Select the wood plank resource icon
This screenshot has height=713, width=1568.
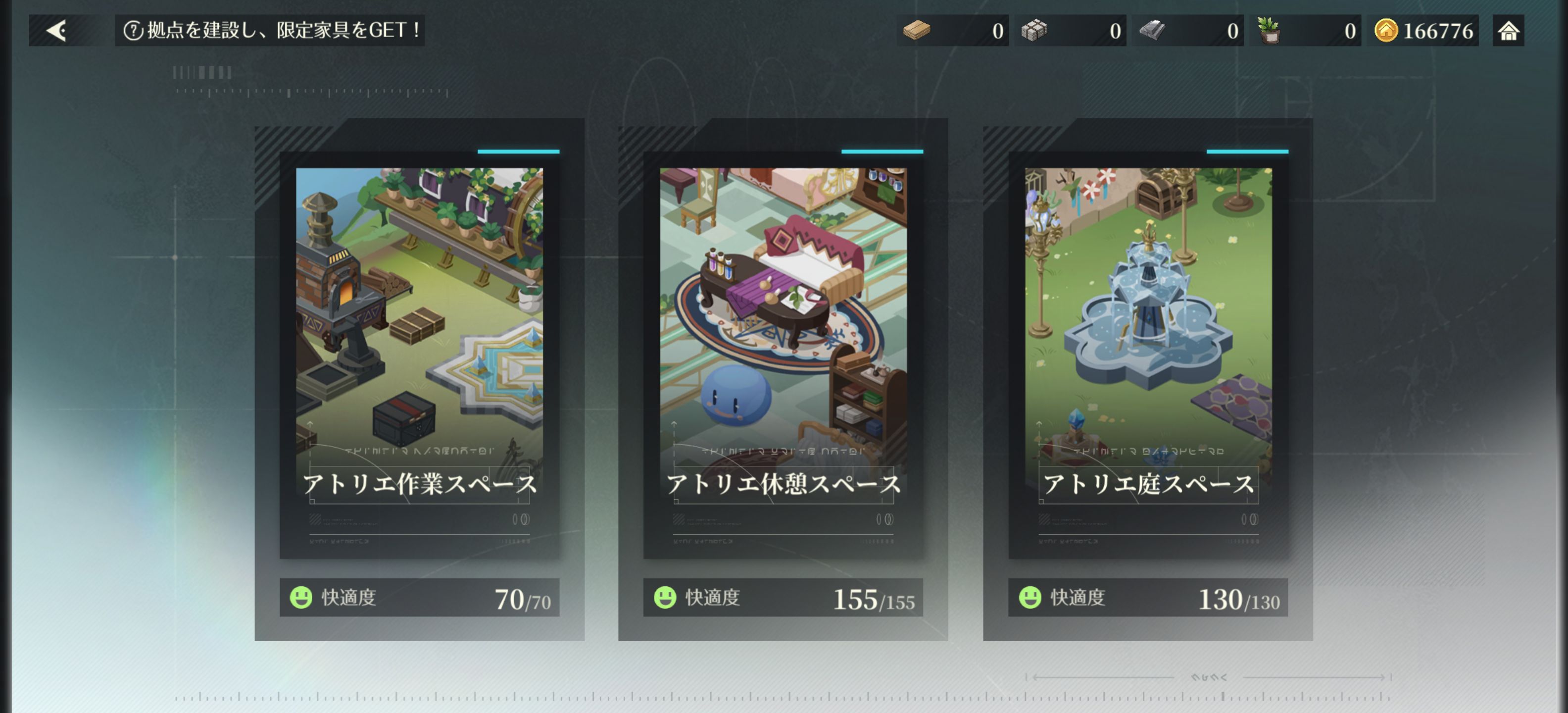[917, 30]
